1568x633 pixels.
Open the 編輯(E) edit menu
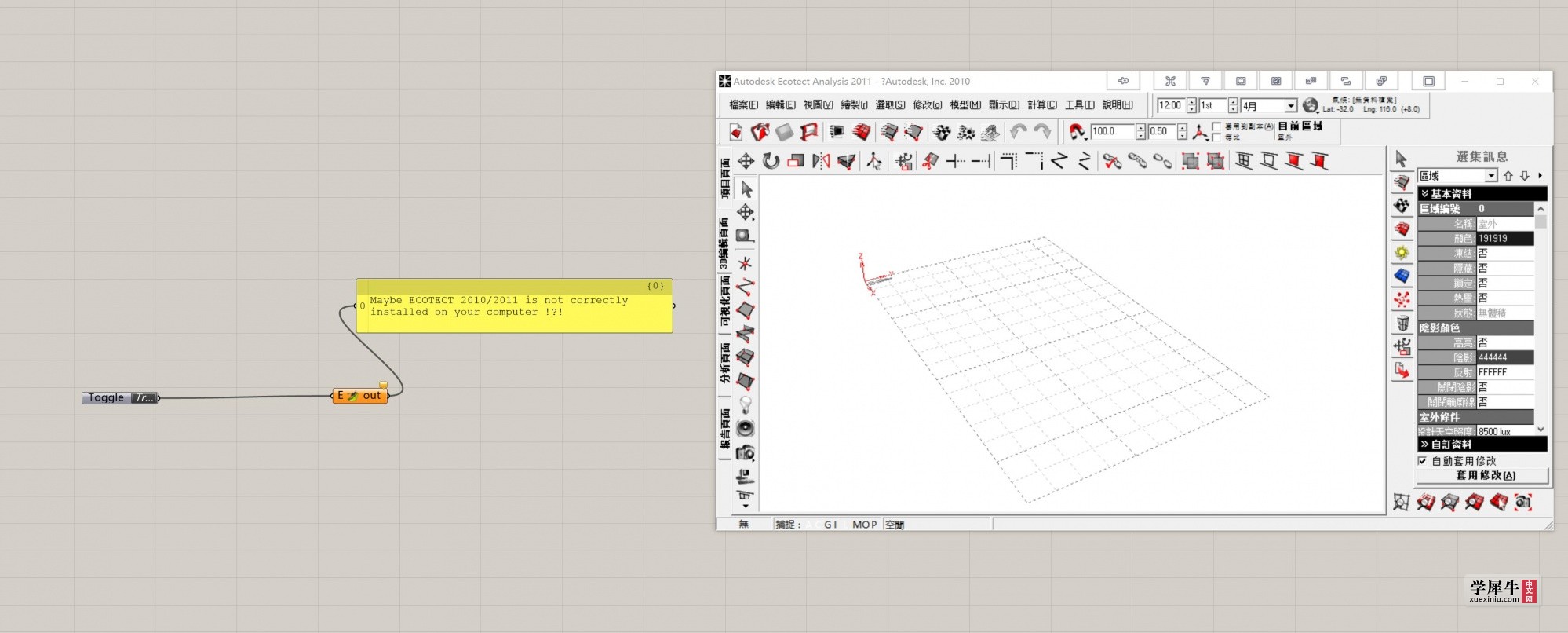[780, 105]
